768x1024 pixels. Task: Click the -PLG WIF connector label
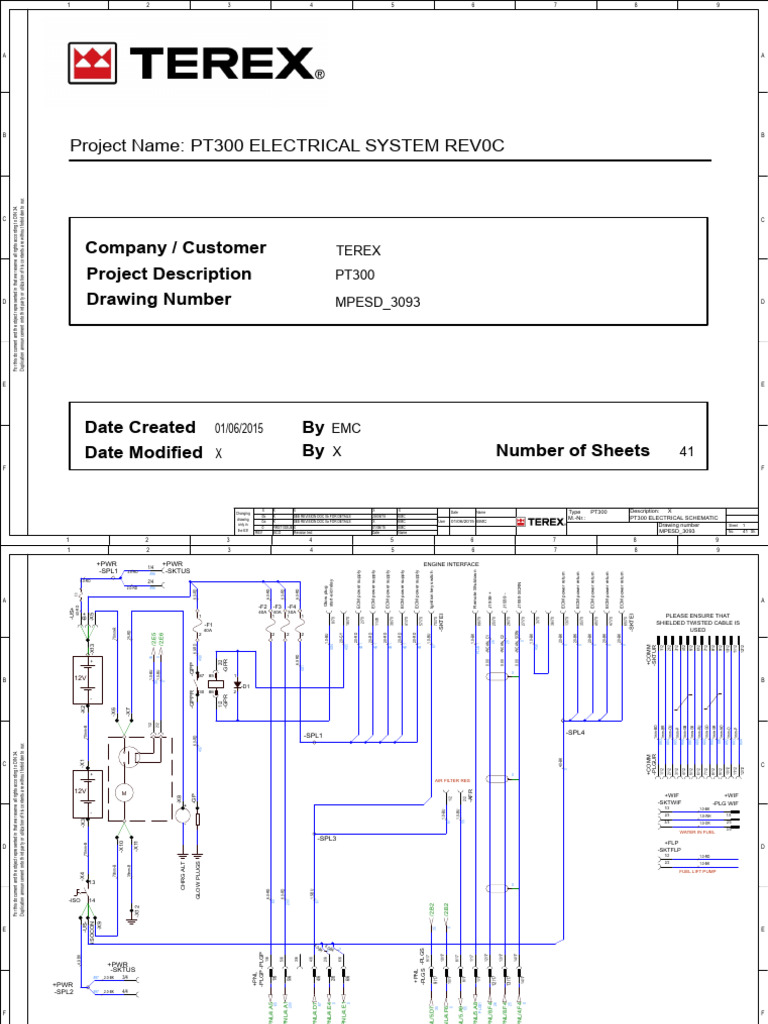coord(726,802)
